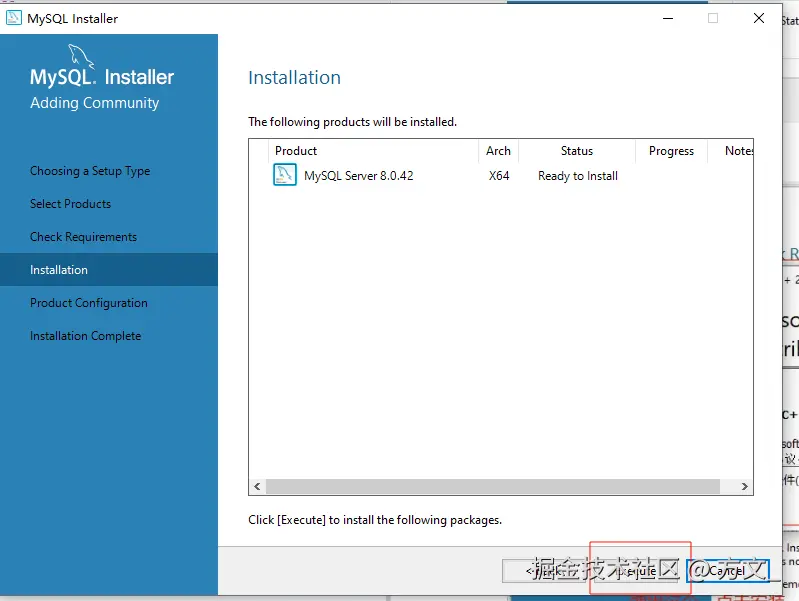The height and width of the screenshot is (601, 799).
Task: Click 'The following products will be installed' text
Action: 352,122
